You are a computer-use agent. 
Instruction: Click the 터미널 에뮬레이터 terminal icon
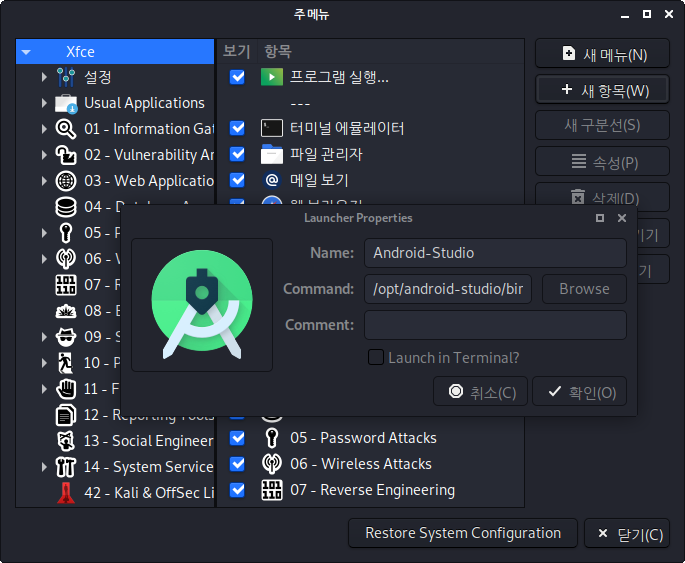coord(272,128)
